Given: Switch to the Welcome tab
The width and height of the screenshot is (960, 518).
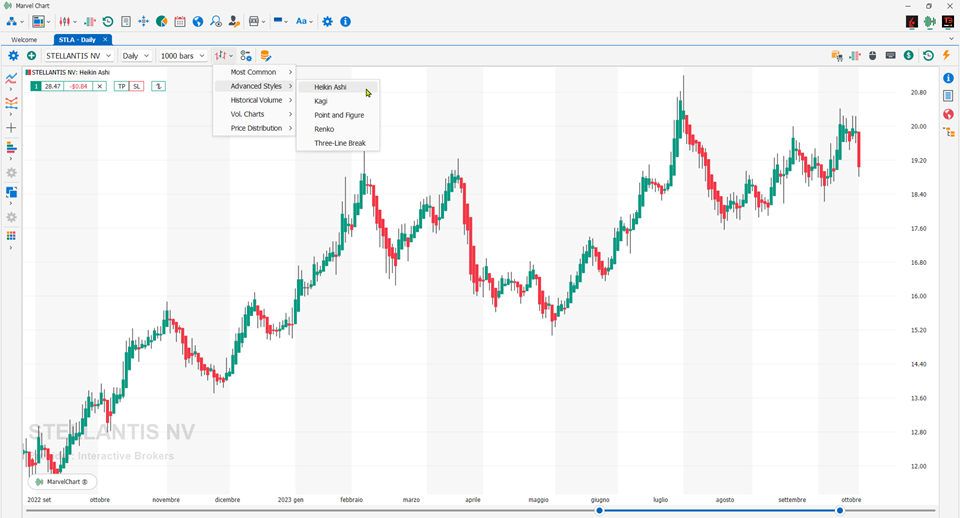Looking at the screenshot, I should pos(24,40).
